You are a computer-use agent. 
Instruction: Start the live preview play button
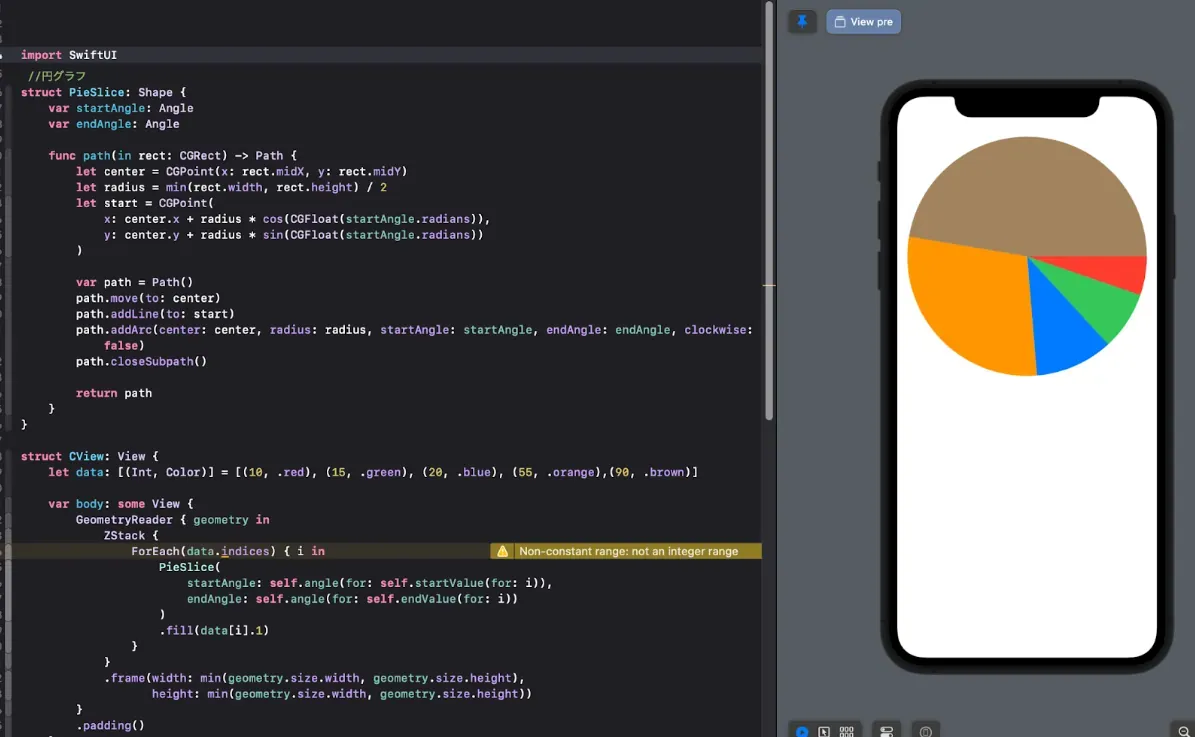point(802,732)
